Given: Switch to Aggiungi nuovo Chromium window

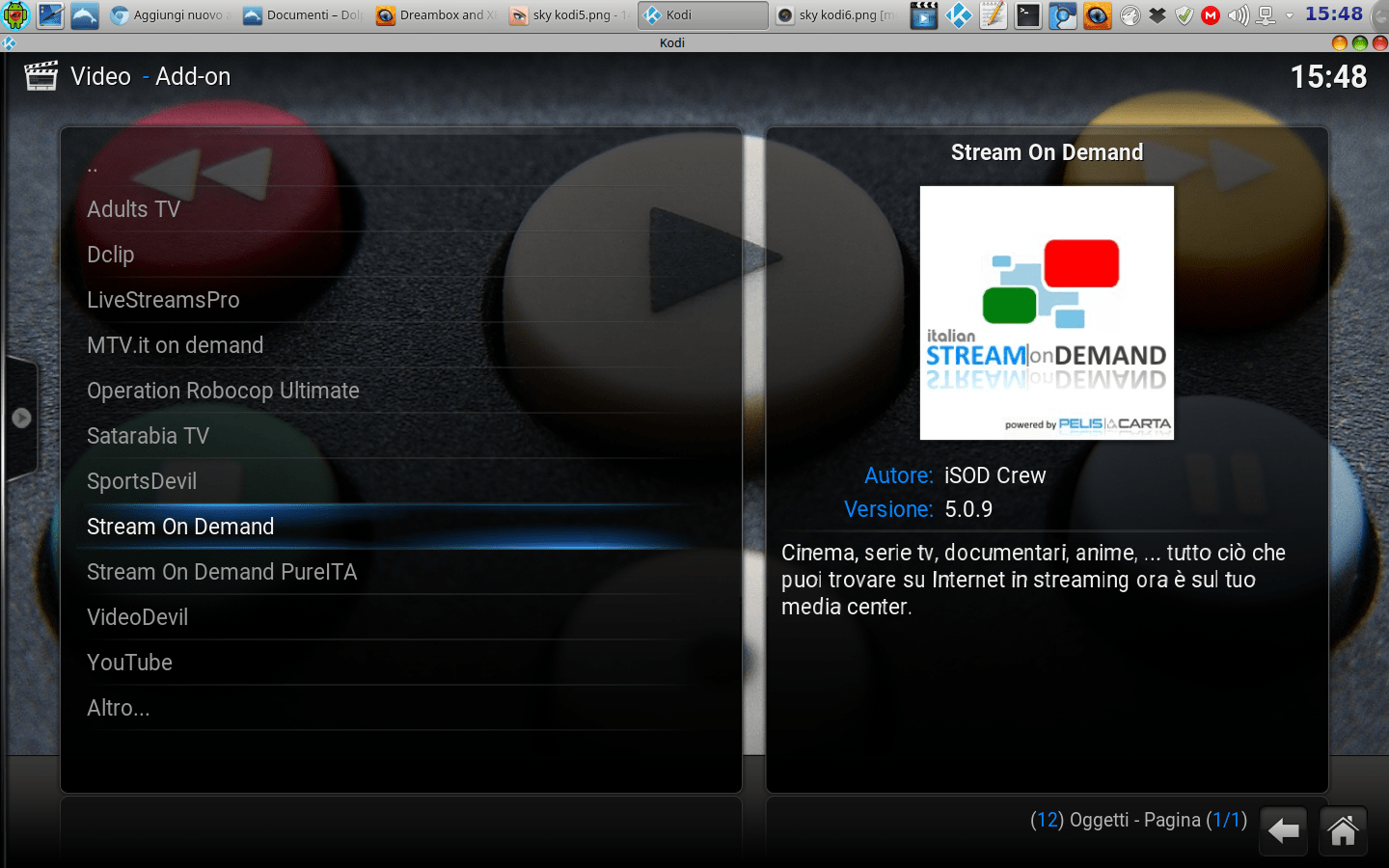Looking at the screenshot, I should coord(169,14).
